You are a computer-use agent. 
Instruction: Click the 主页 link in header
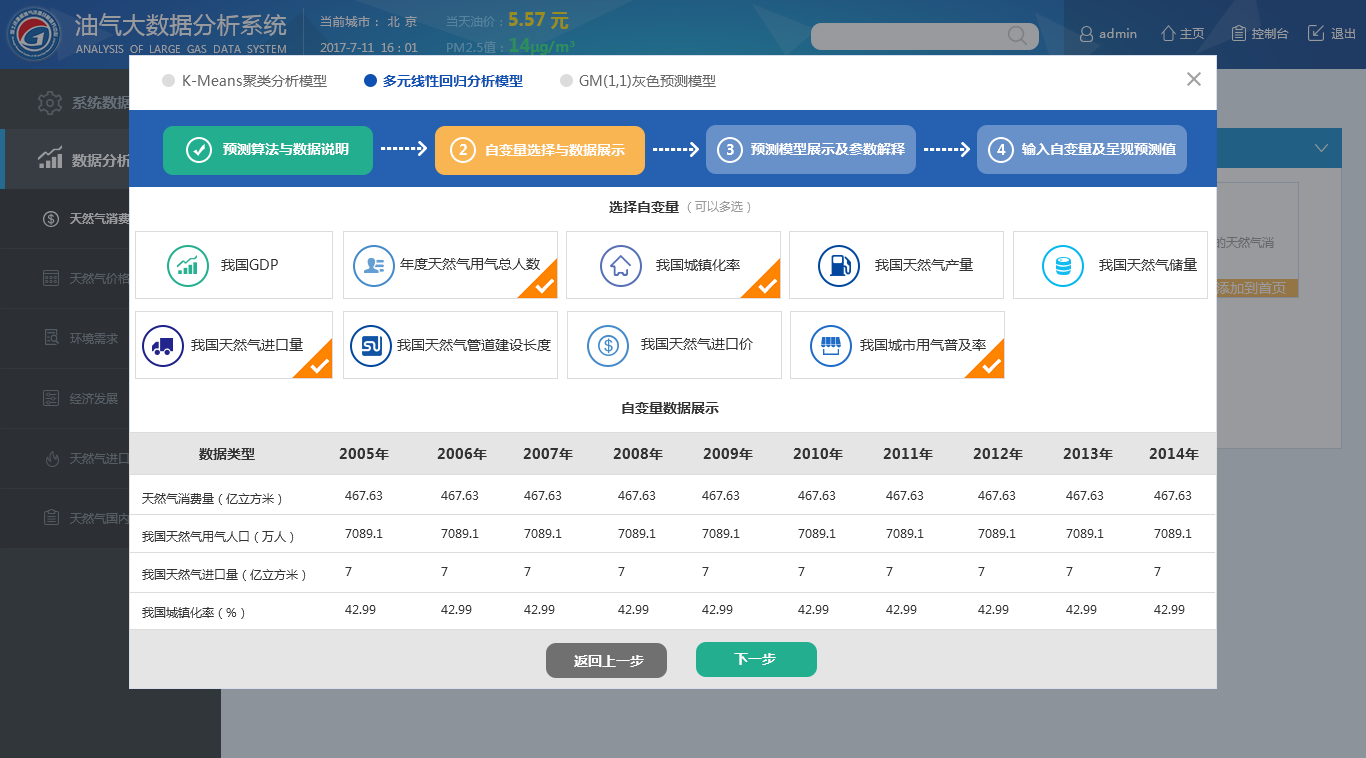1192,34
